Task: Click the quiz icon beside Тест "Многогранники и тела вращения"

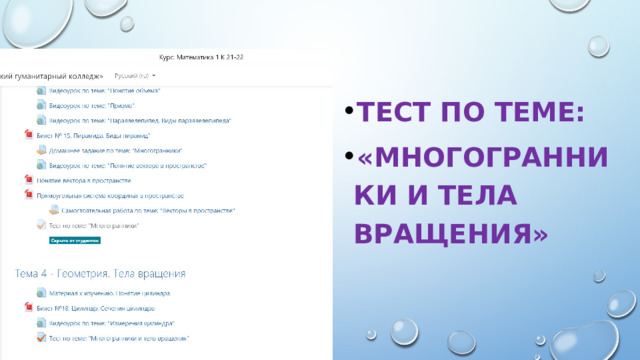Action: (x=41, y=338)
